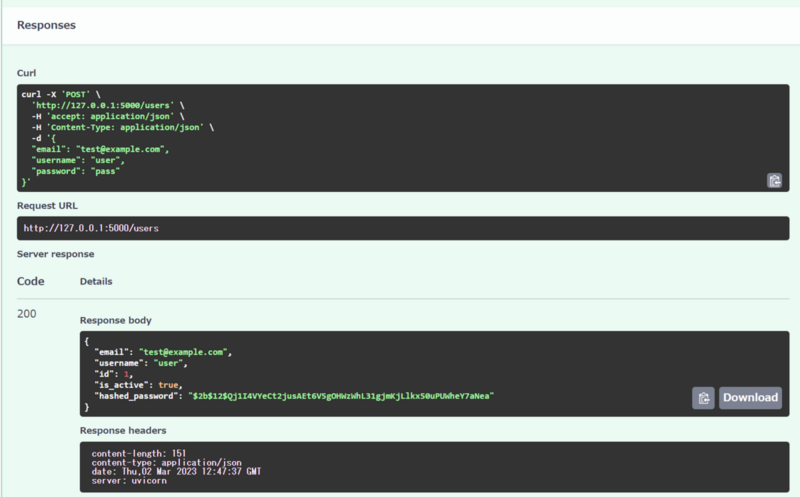
Task: Click the response body username value
Action: [168, 363]
